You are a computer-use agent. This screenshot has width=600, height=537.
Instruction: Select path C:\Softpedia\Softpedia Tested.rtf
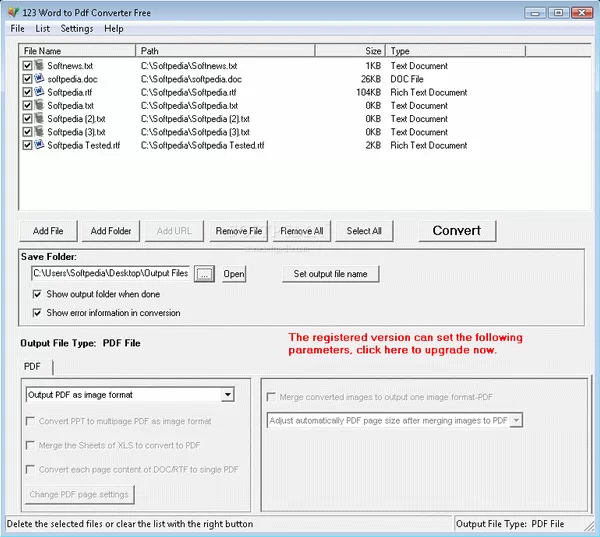tap(202, 145)
